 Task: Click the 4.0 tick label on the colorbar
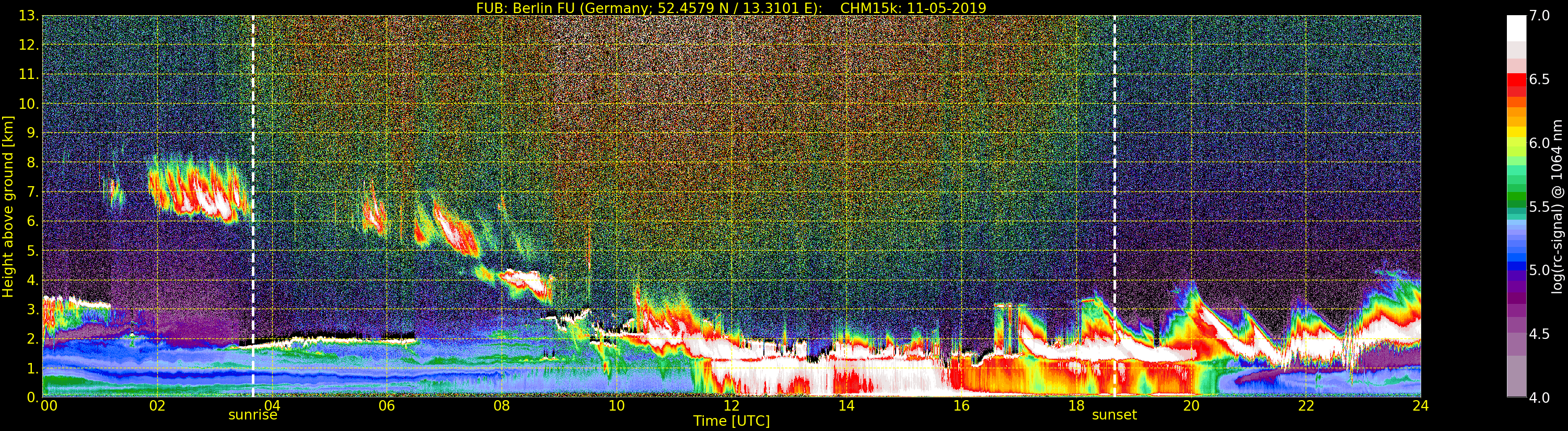point(1539,398)
